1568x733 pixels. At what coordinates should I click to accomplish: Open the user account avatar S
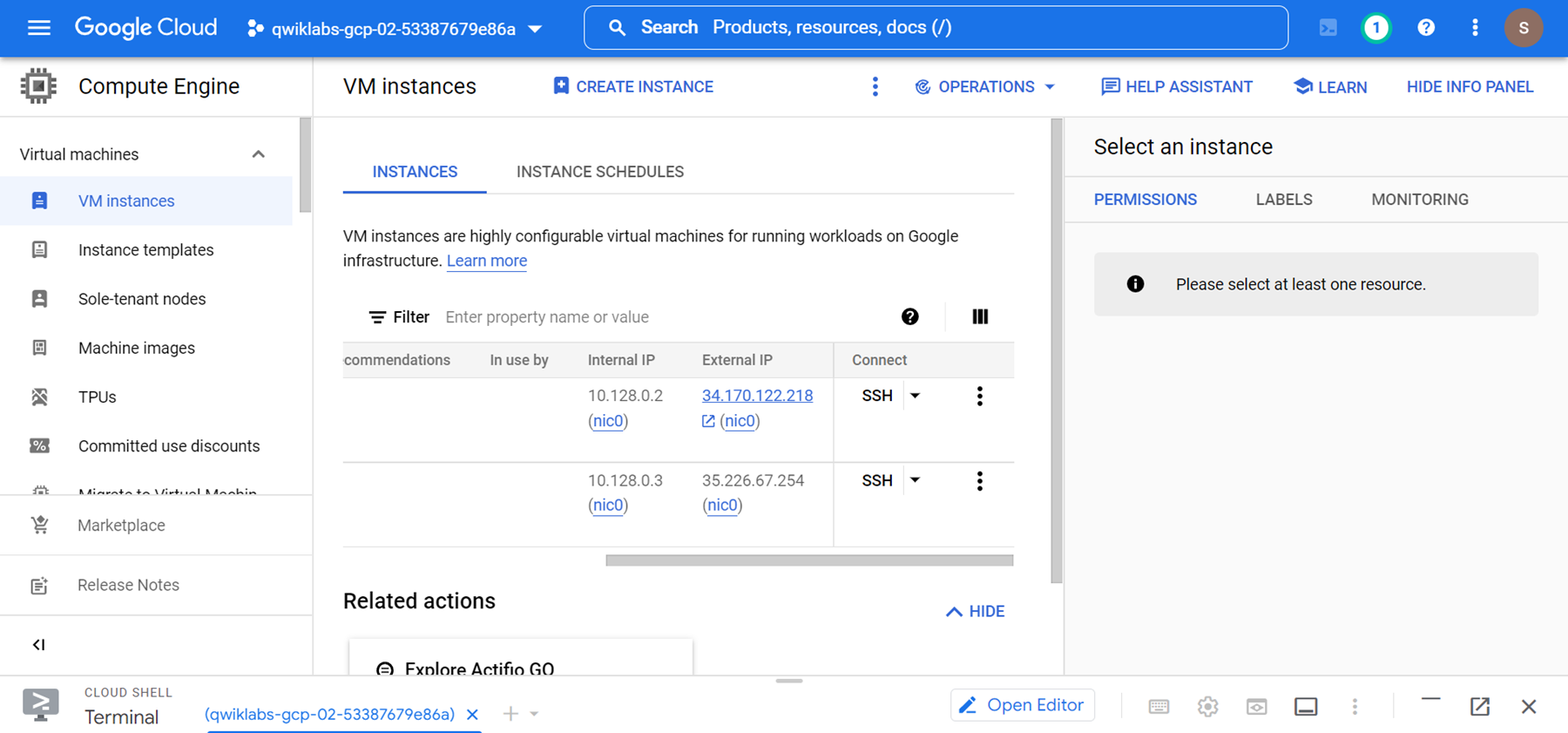[x=1524, y=28]
